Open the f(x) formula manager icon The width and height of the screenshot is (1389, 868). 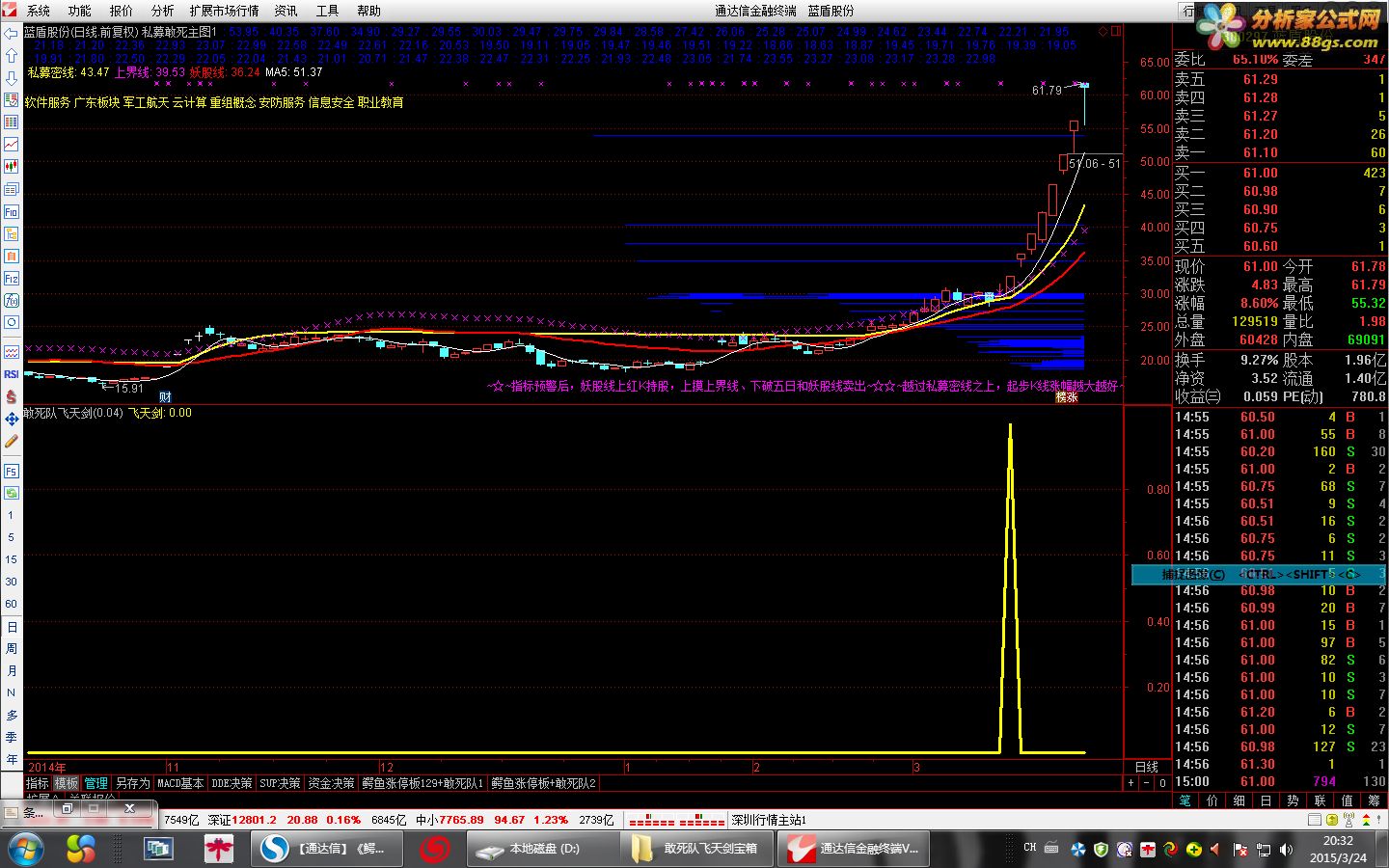[12, 300]
